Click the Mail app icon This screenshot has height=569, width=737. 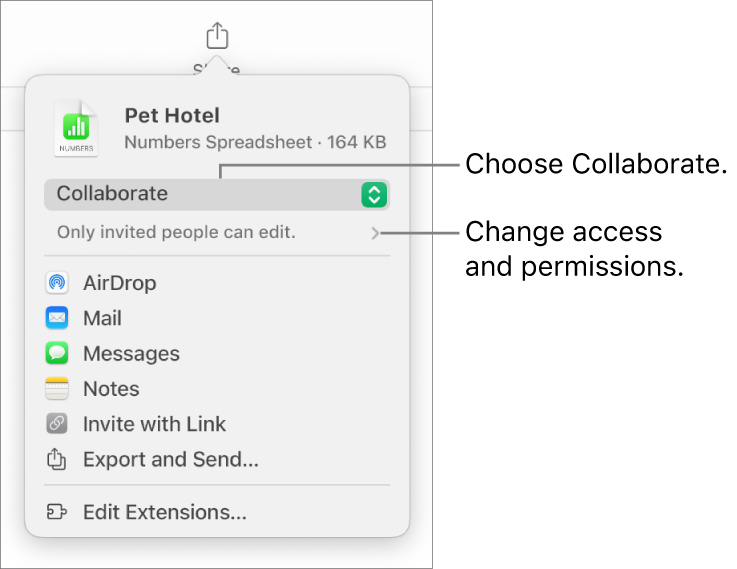tap(58, 318)
